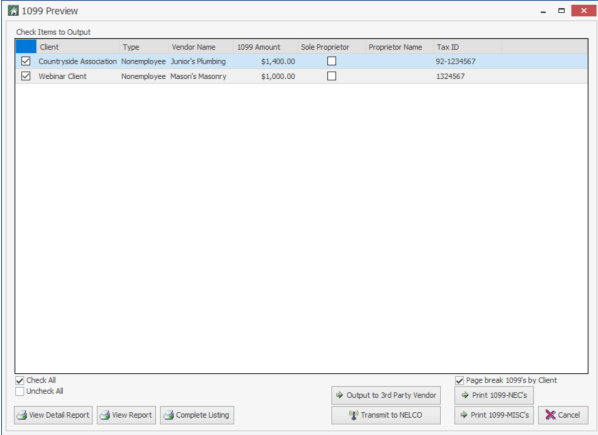Click Output to 3rd Party Vendor
The width and height of the screenshot is (598, 435).
click(x=386, y=395)
